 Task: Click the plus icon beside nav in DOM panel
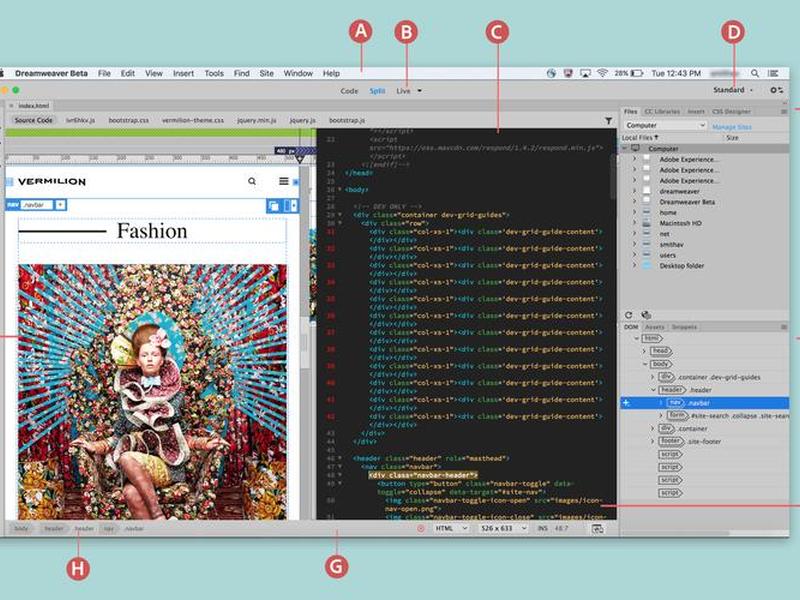coord(627,403)
